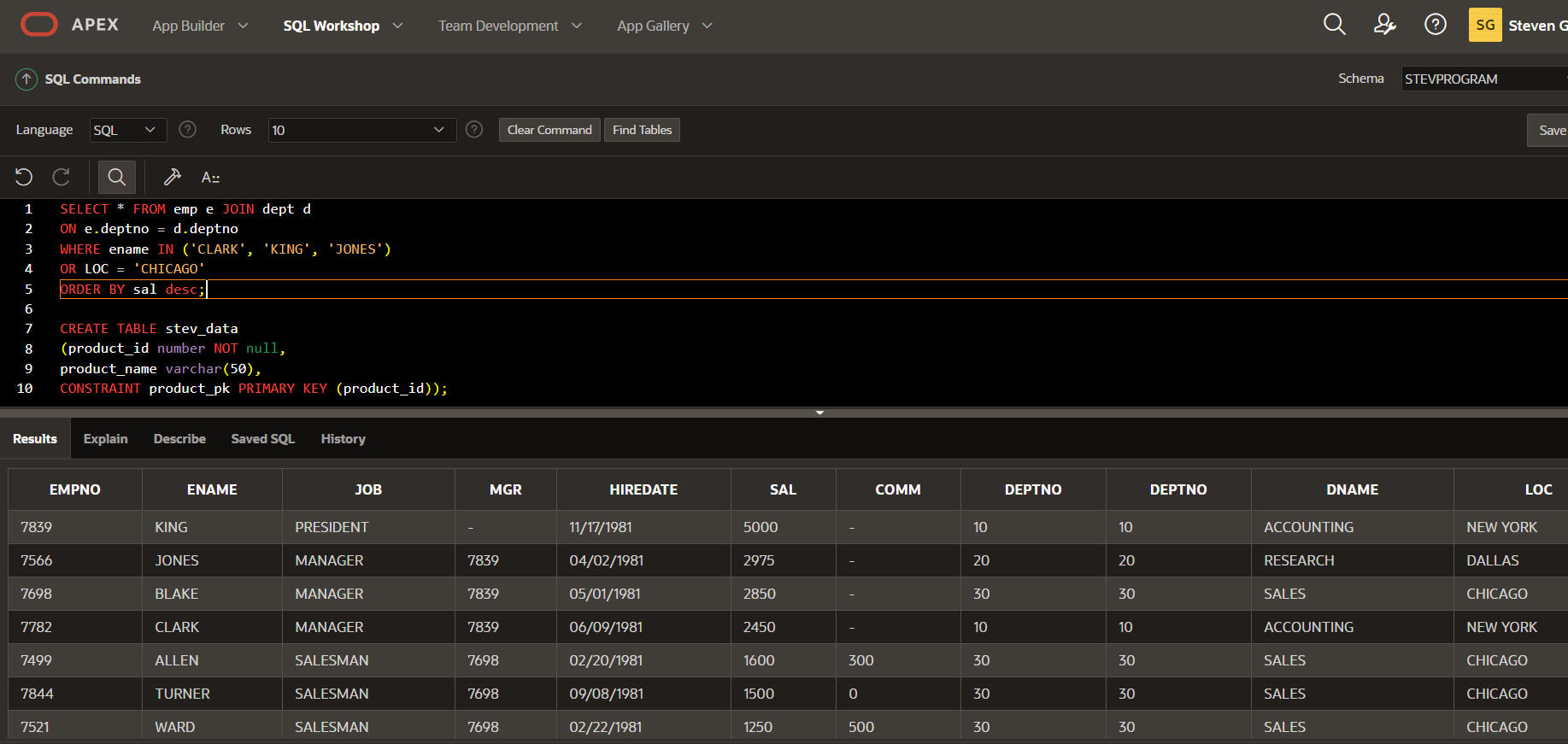
Task: Click the CONSTRAINT product_pk line
Action: [254, 389]
